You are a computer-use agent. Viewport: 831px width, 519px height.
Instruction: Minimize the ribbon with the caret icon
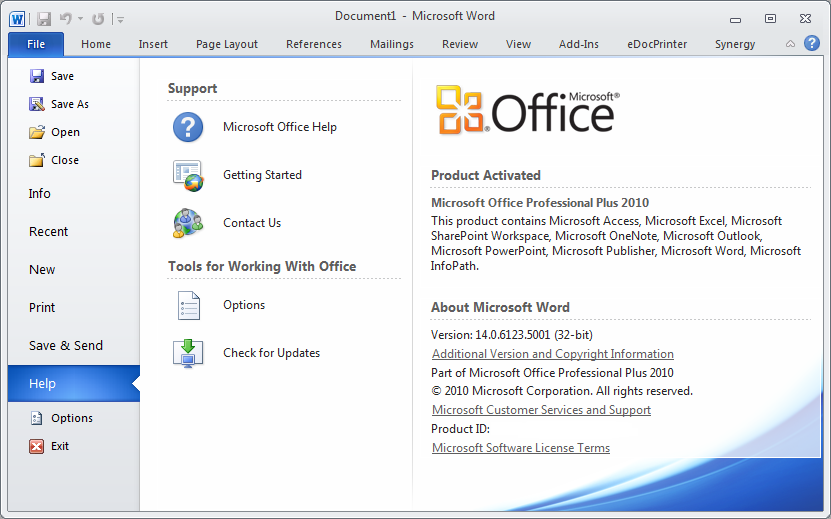[790, 44]
